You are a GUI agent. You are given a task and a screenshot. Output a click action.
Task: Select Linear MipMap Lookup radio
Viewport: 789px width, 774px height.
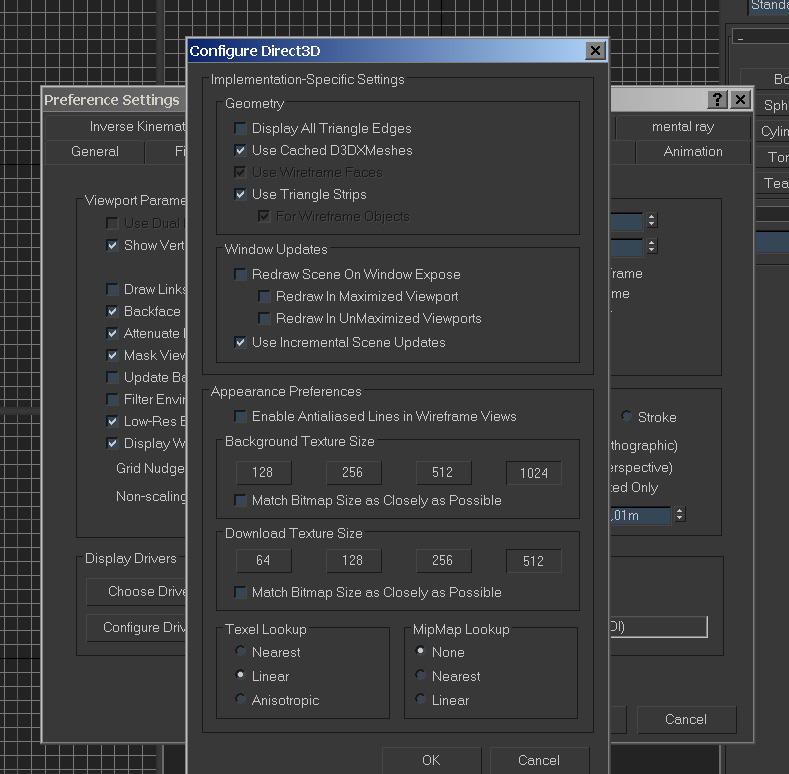tap(420, 699)
